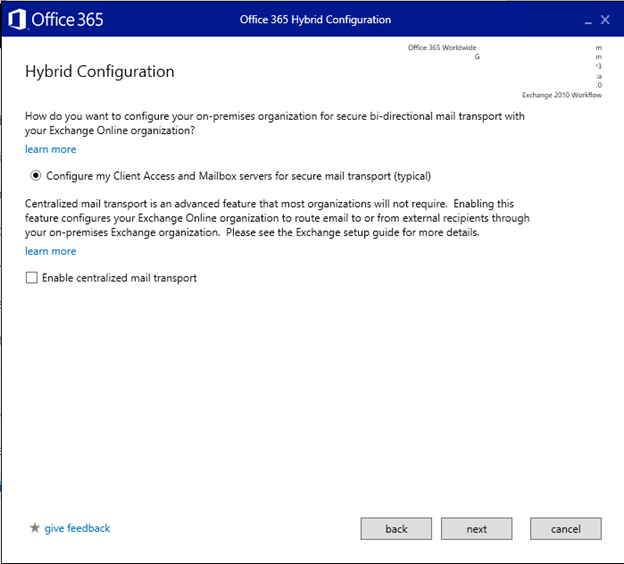Open first learn more link under question
Viewport: 624px width, 564px height.
point(51,149)
